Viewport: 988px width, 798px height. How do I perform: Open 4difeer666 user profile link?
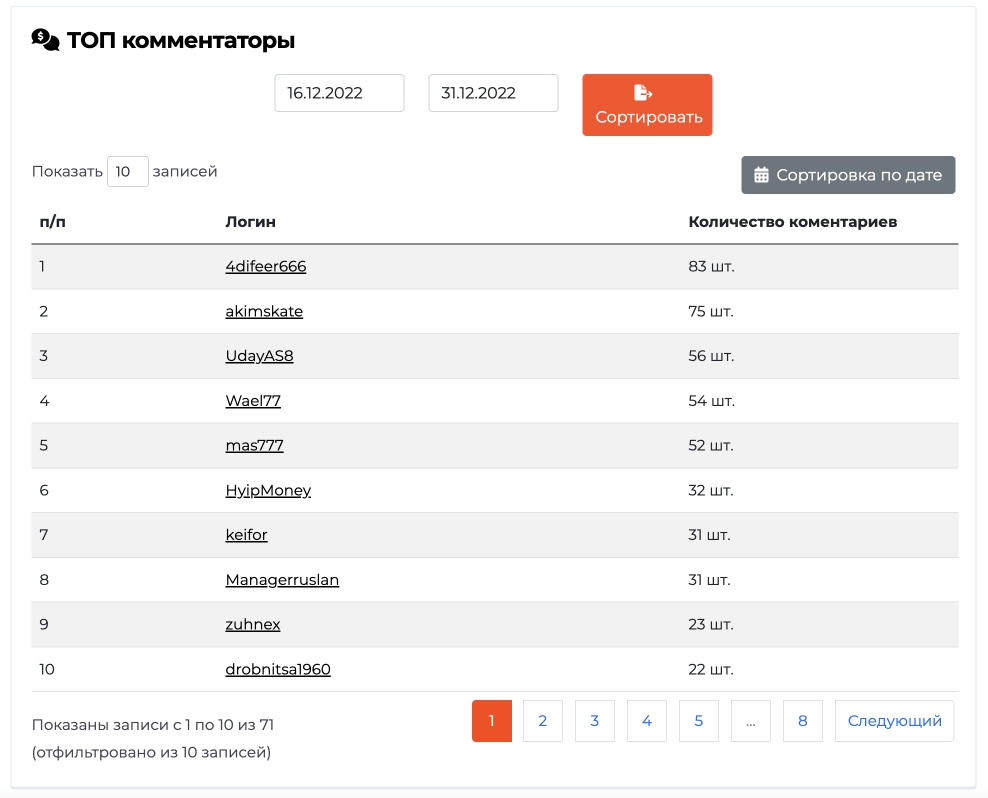coord(266,266)
